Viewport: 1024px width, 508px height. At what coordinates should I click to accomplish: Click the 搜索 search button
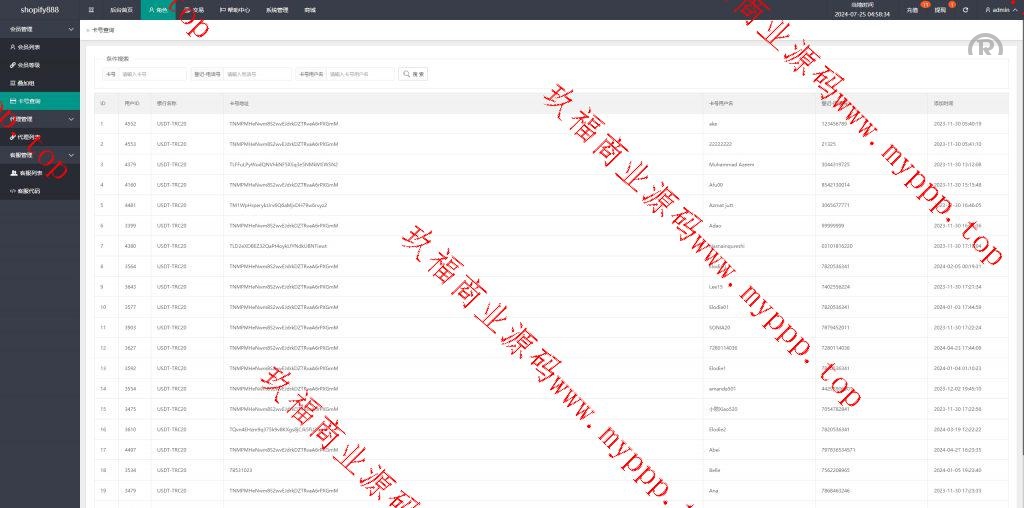point(414,74)
